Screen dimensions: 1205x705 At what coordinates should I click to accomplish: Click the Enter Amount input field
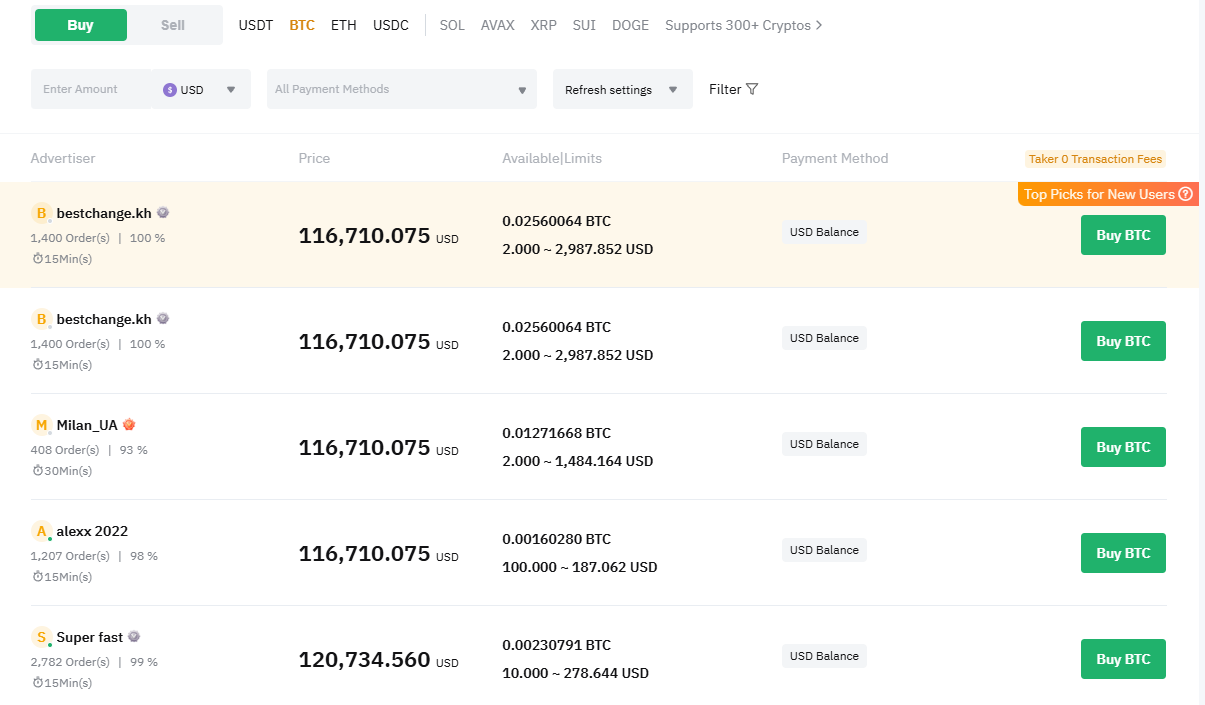tap(90, 89)
